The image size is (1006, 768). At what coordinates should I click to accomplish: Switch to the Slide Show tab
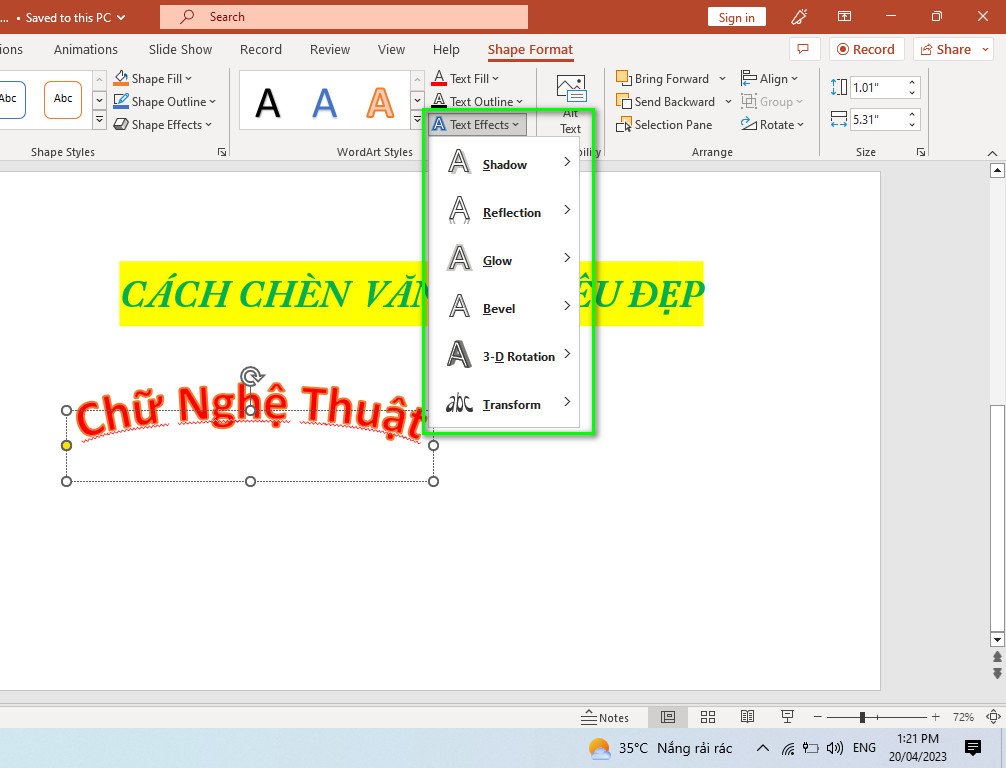(180, 49)
